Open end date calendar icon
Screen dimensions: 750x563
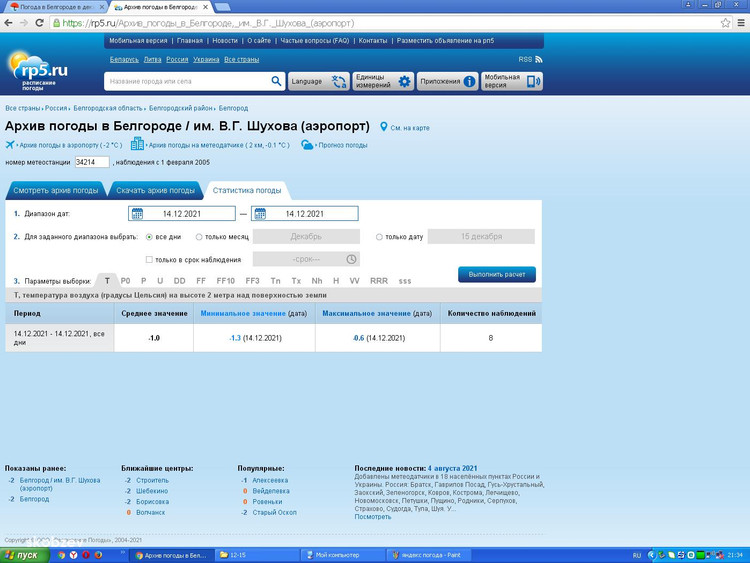tap(260, 213)
